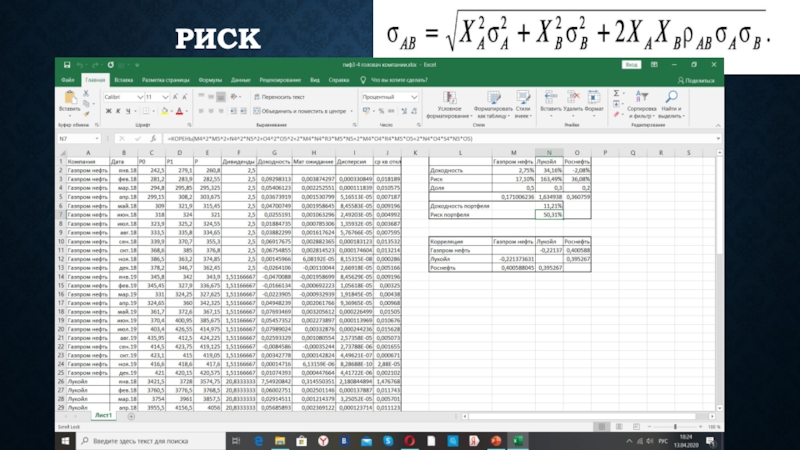Open Справка tab
This screenshot has width=800, height=450.
339,80
